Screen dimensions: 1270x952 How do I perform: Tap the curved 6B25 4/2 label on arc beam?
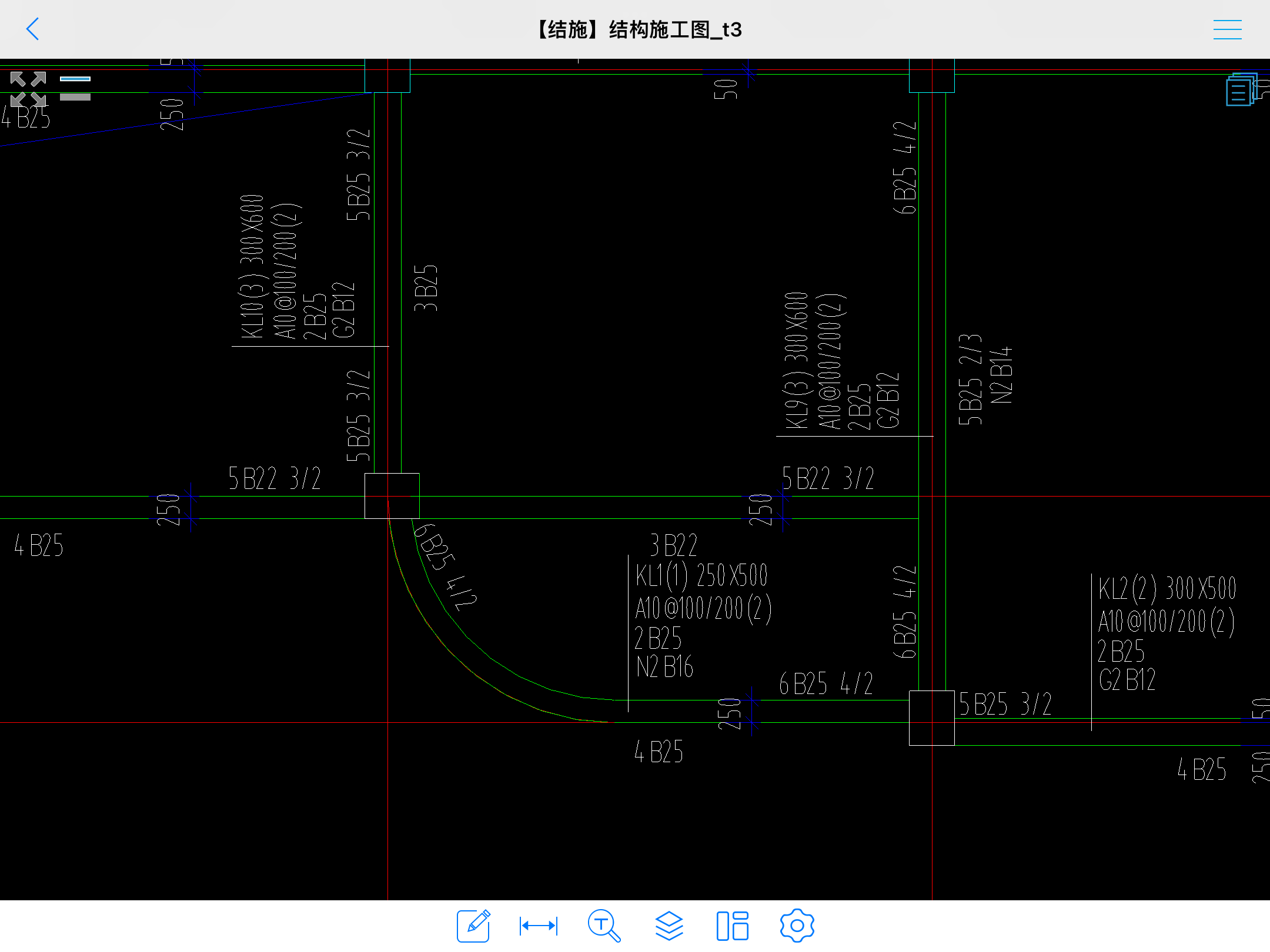click(x=444, y=566)
